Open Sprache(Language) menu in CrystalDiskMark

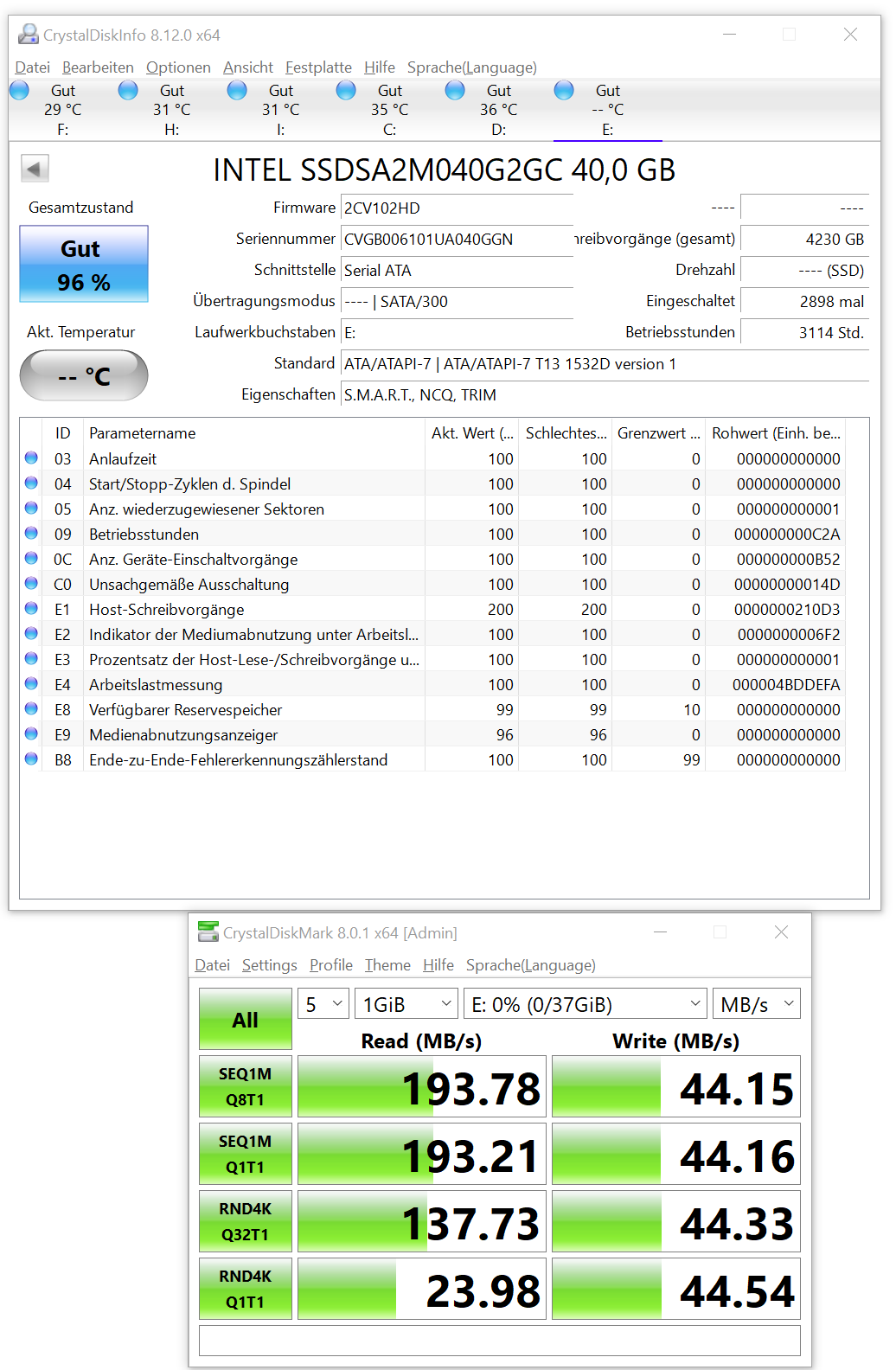tap(531, 965)
